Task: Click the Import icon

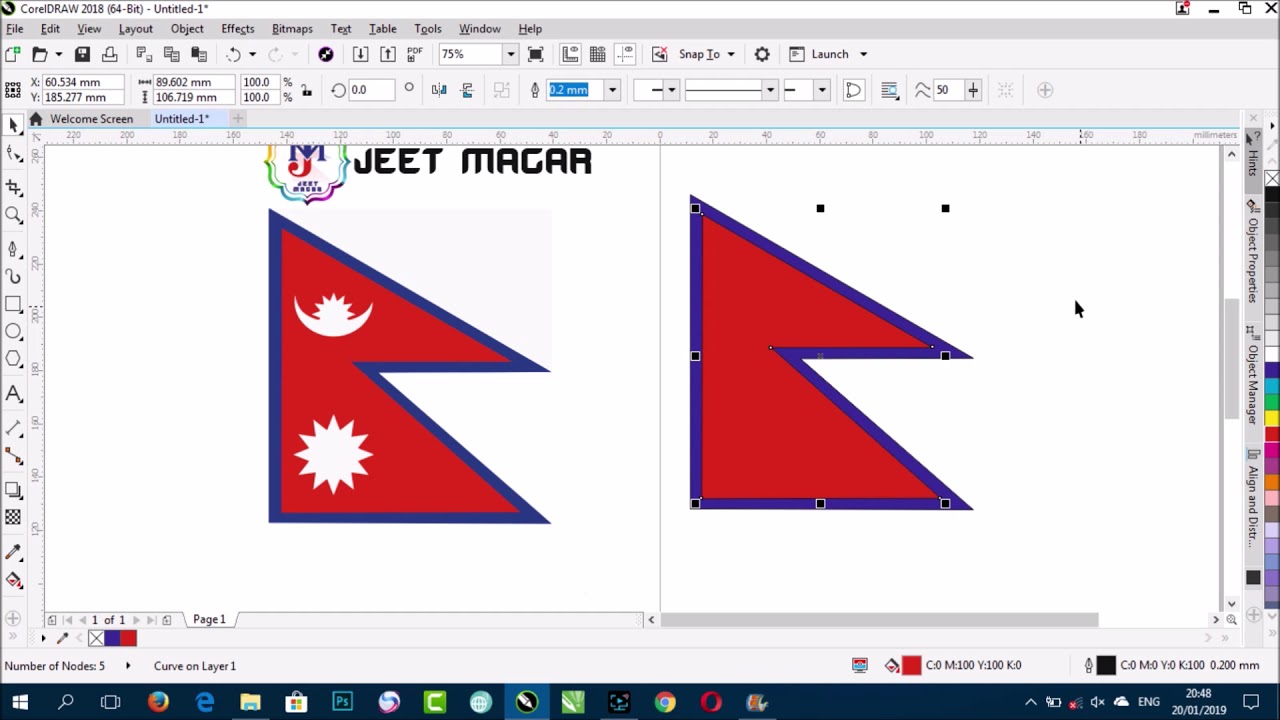Action: (x=361, y=54)
